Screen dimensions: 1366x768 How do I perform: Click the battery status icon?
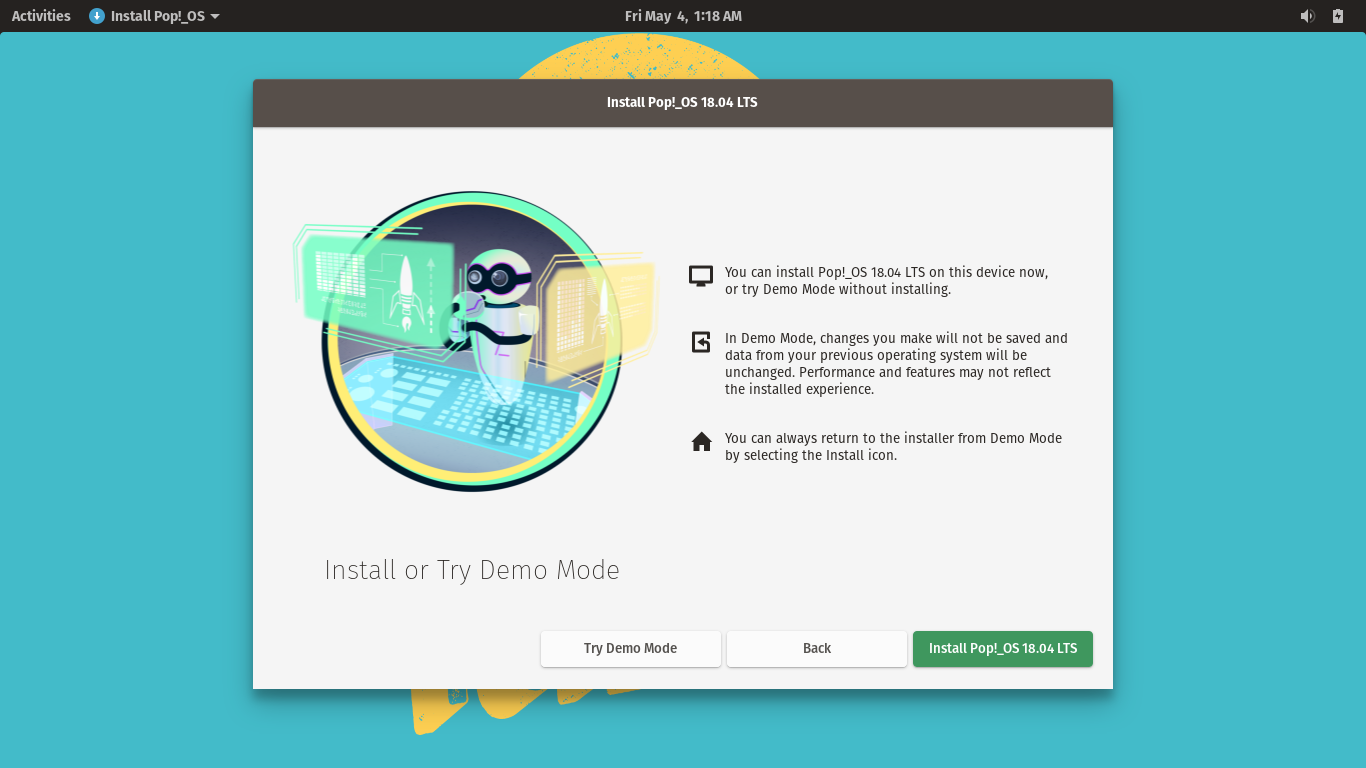coord(1338,16)
